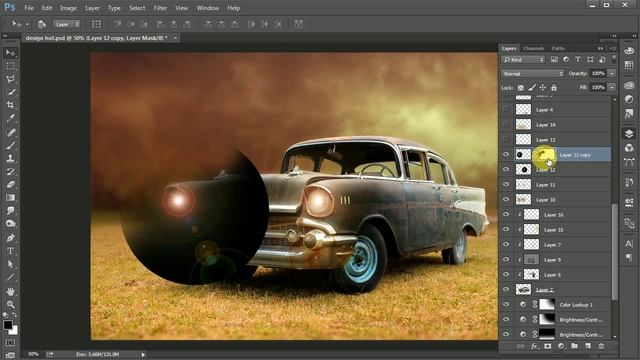640x360 pixels.
Task: Open the Kind filter dropdown
Action: click(x=523, y=60)
